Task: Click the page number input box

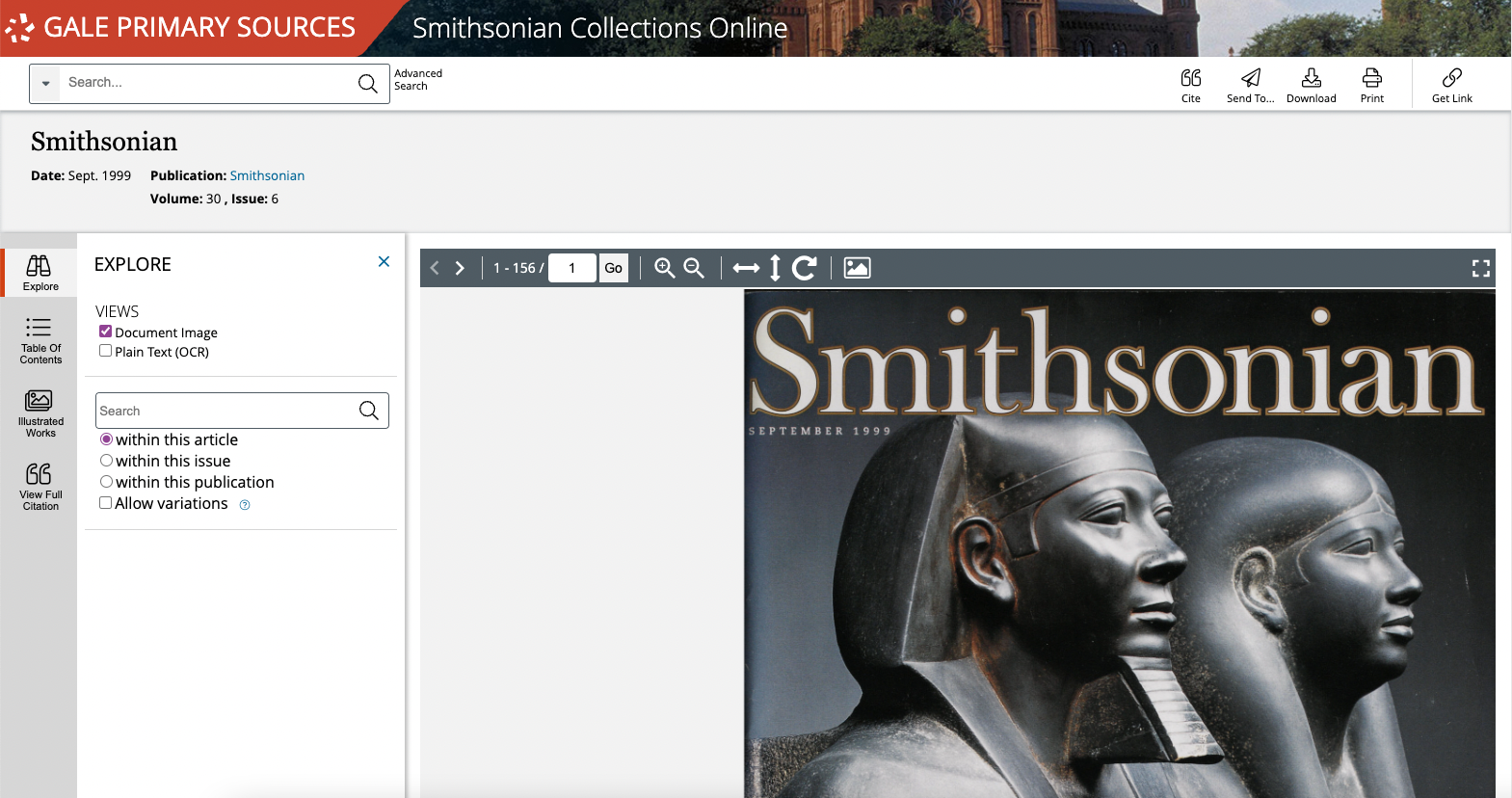Action: tap(572, 268)
